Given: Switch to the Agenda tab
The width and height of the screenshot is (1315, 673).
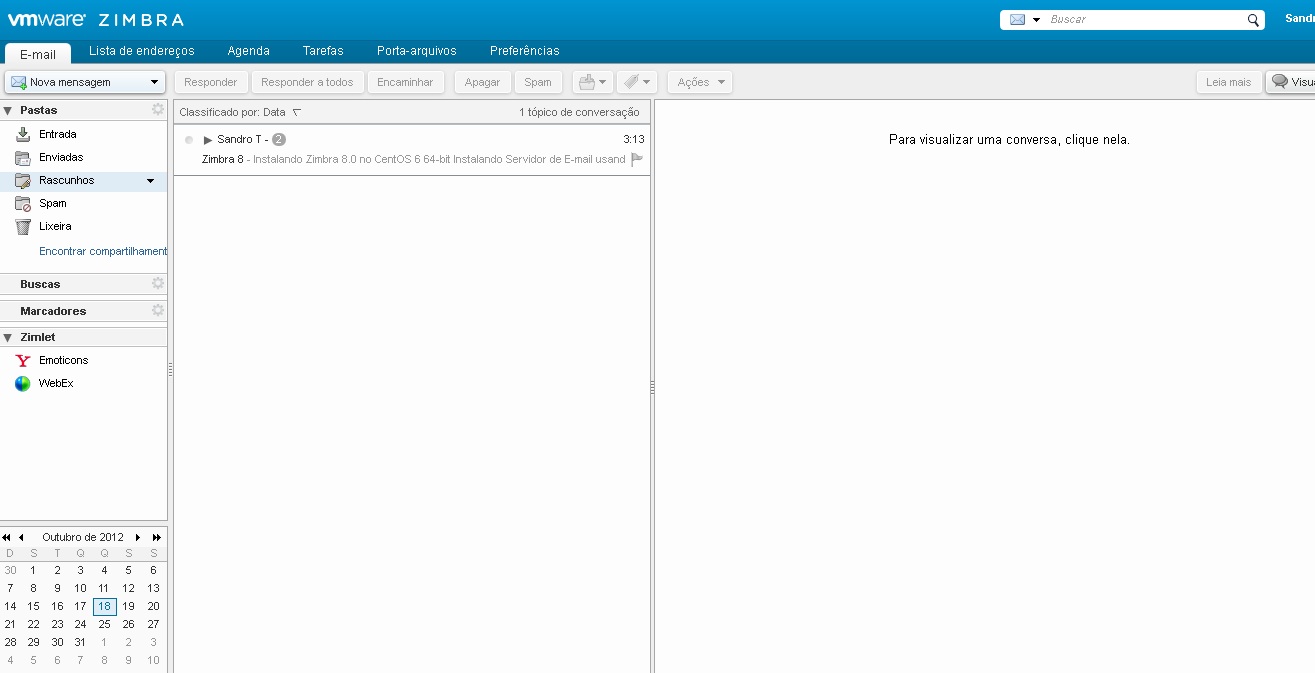Looking at the screenshot, I should (248, 51).
